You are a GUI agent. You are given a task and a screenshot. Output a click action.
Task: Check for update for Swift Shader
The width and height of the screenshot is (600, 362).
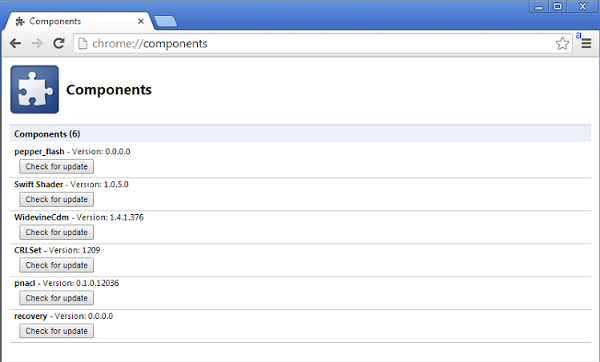click(57, 199)
